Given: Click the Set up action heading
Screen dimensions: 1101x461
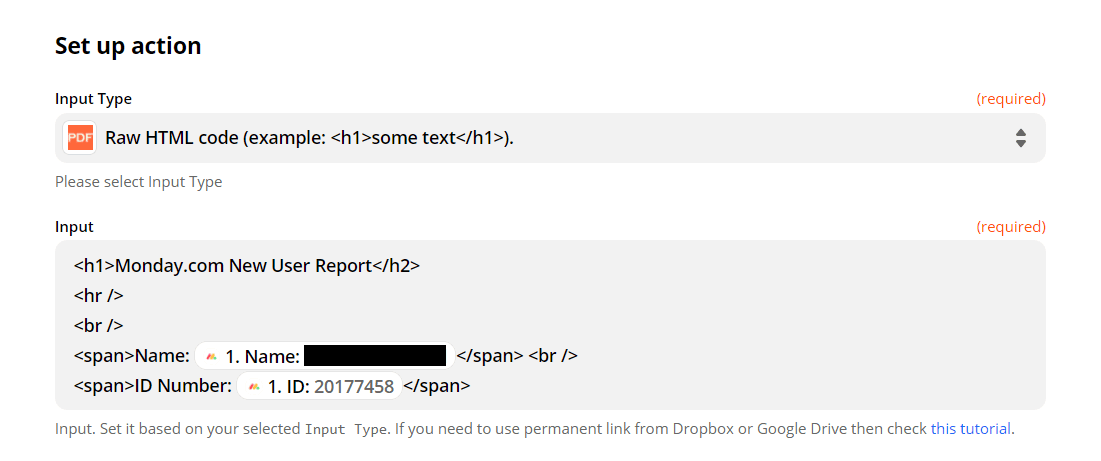Looking at the screenshot, I should [128, 46].
